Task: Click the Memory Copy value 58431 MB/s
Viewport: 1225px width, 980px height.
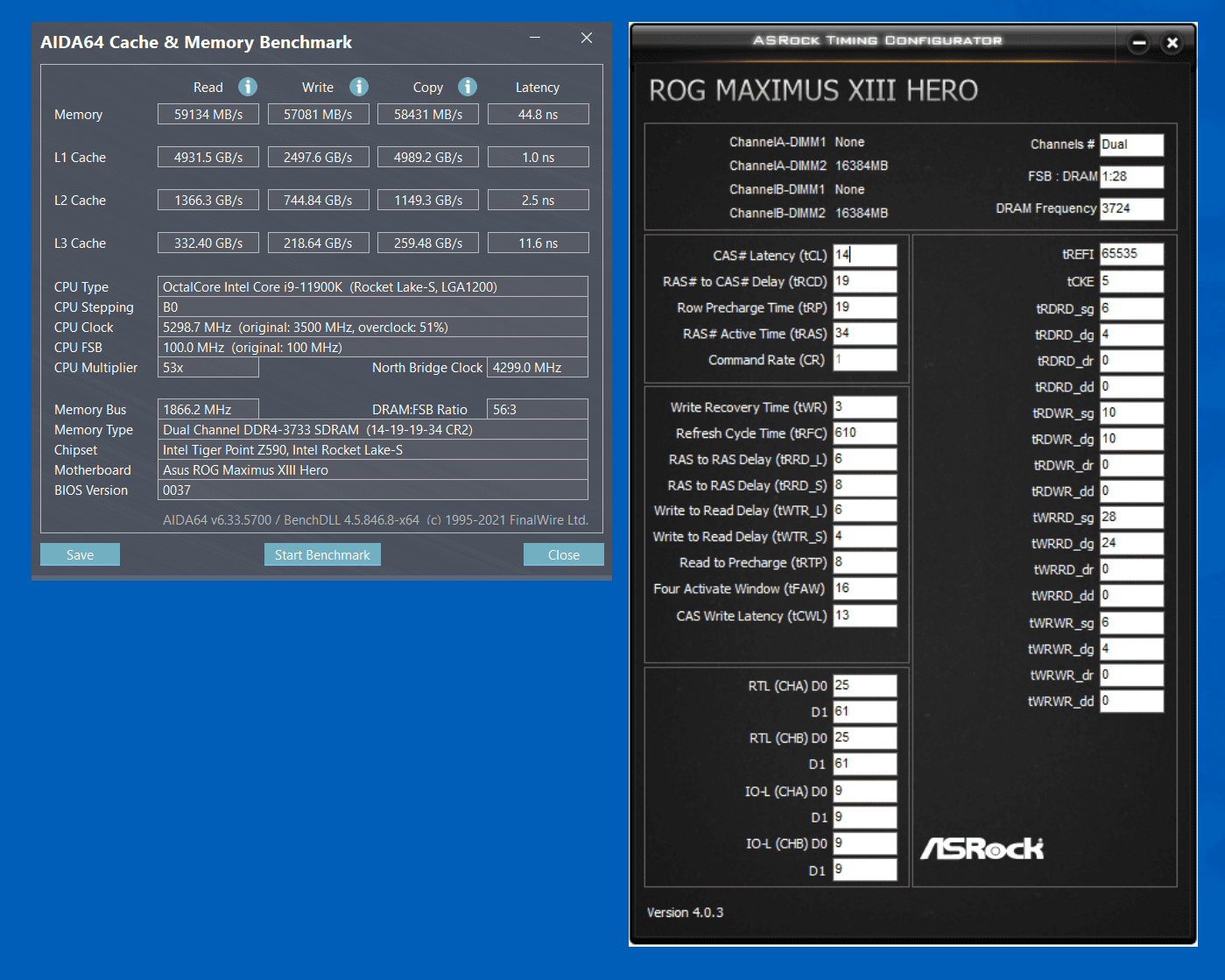Action: click(427, 115)
